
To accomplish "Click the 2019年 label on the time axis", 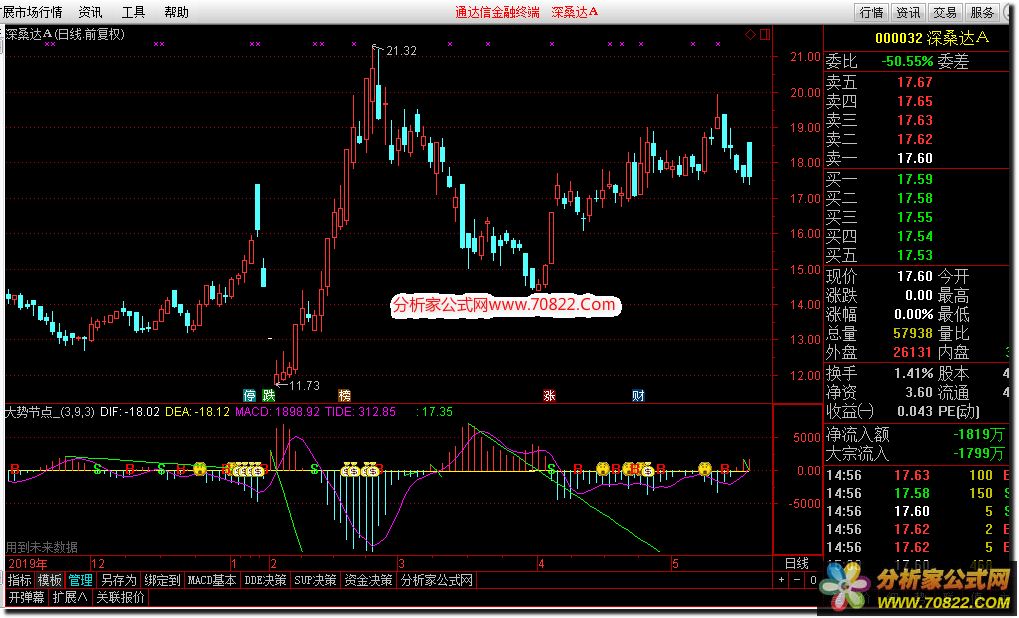I will click(27, 563).
